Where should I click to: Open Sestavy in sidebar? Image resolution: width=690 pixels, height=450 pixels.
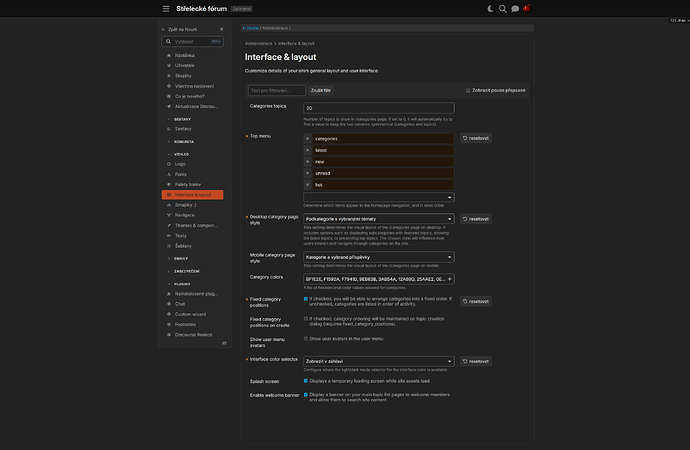tap(192, 129)
